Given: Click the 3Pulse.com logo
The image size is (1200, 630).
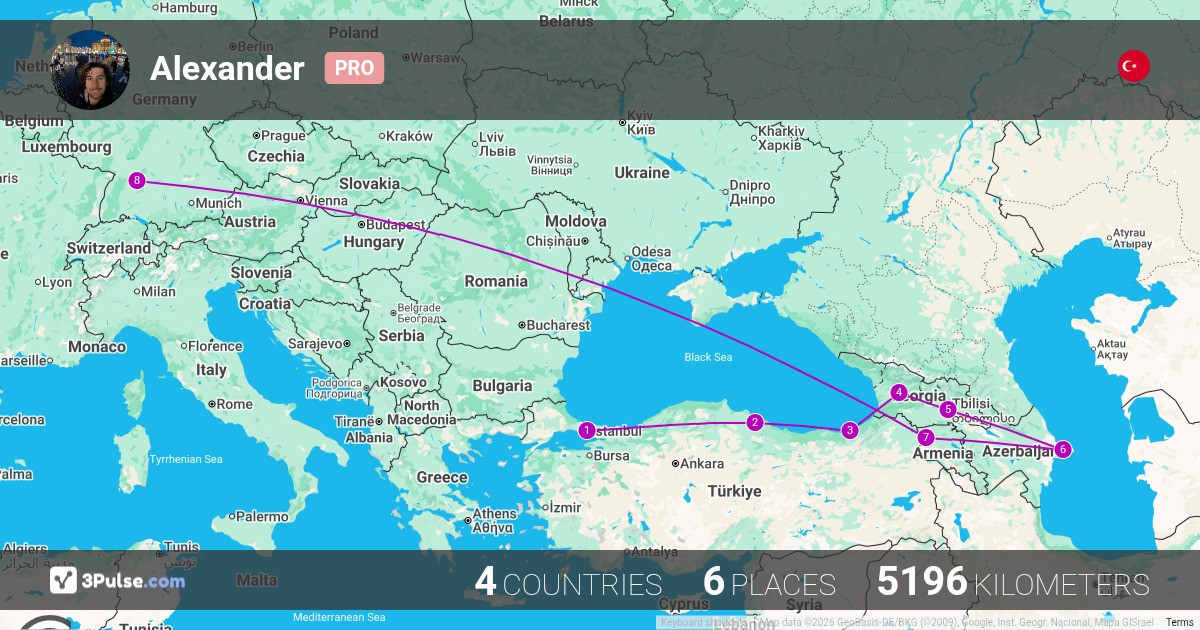Looking at the screenshot, I should coord(118,580).
